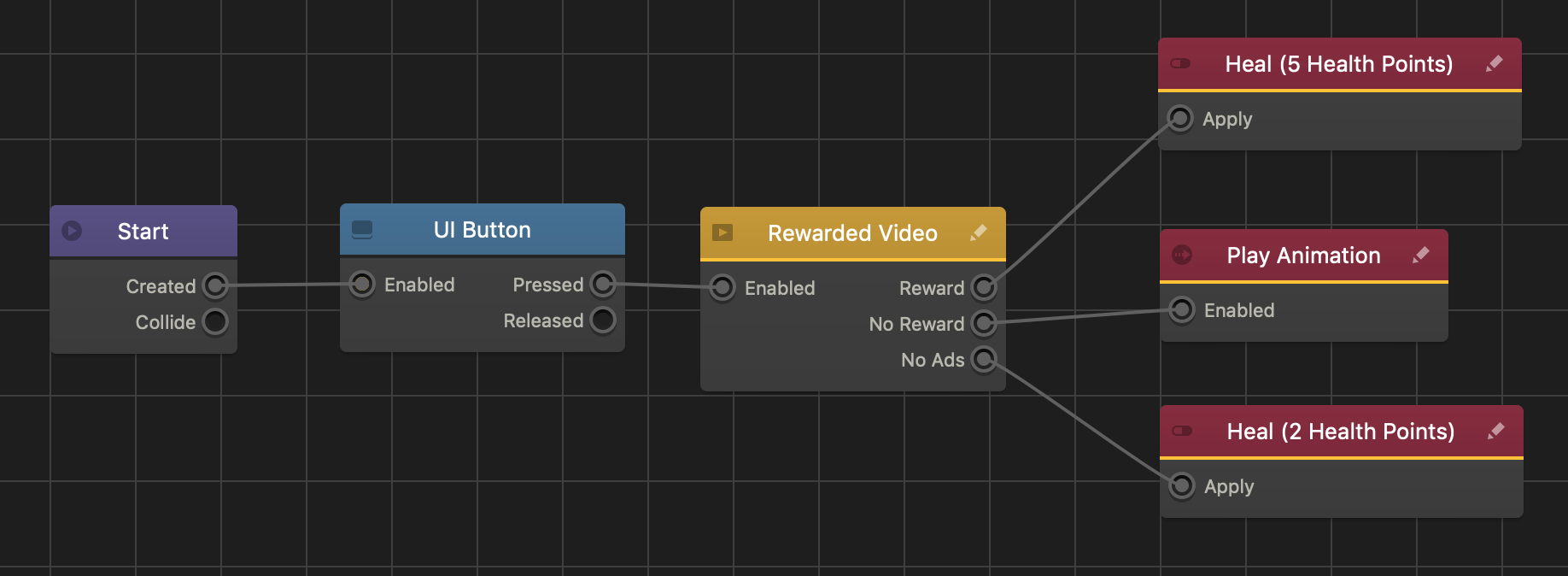
Task: Click the screen icon on UI Button node
Action: pyautogui.click(x=362, y=229)
